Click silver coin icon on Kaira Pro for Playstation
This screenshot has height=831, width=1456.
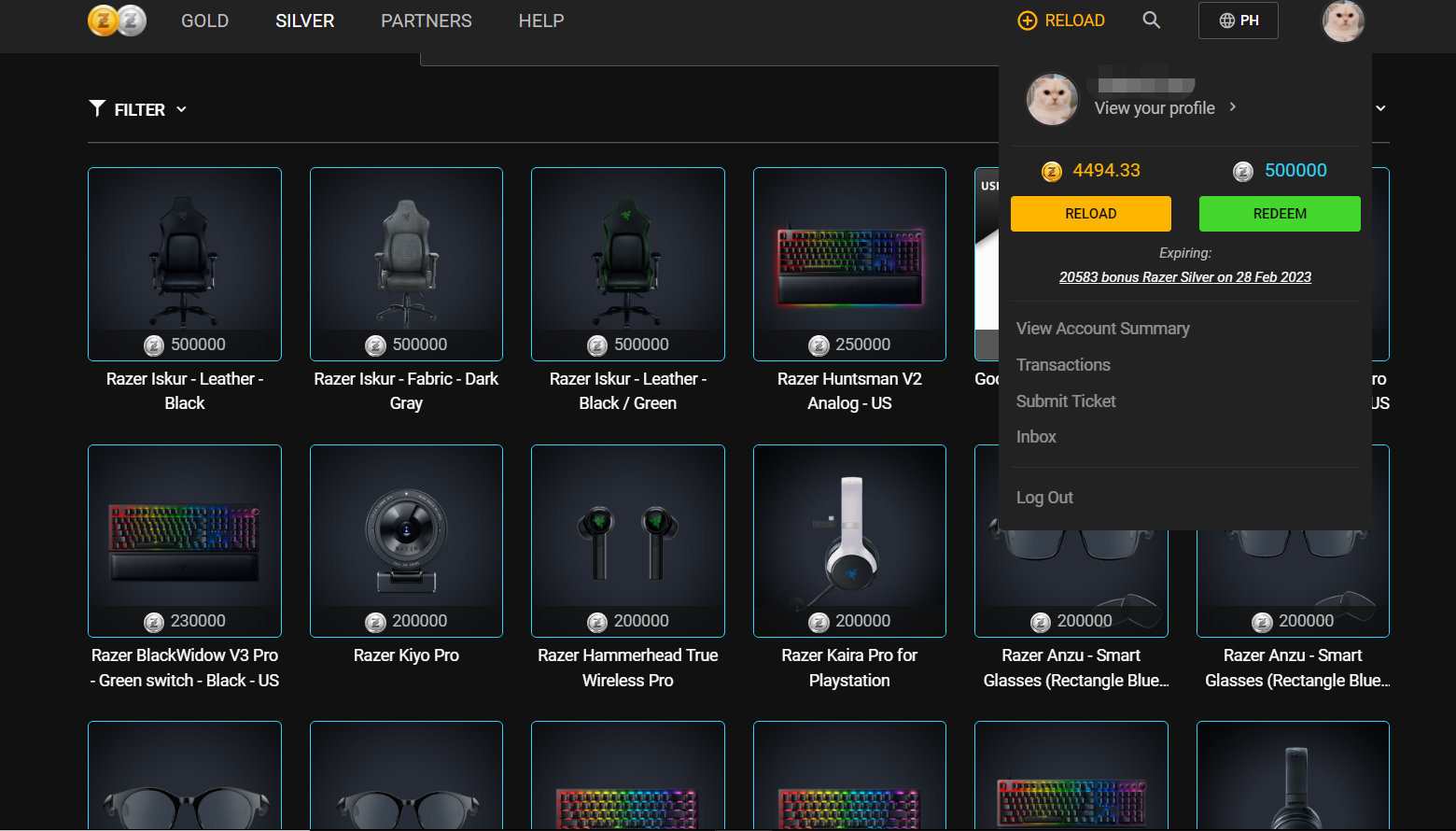819,622
